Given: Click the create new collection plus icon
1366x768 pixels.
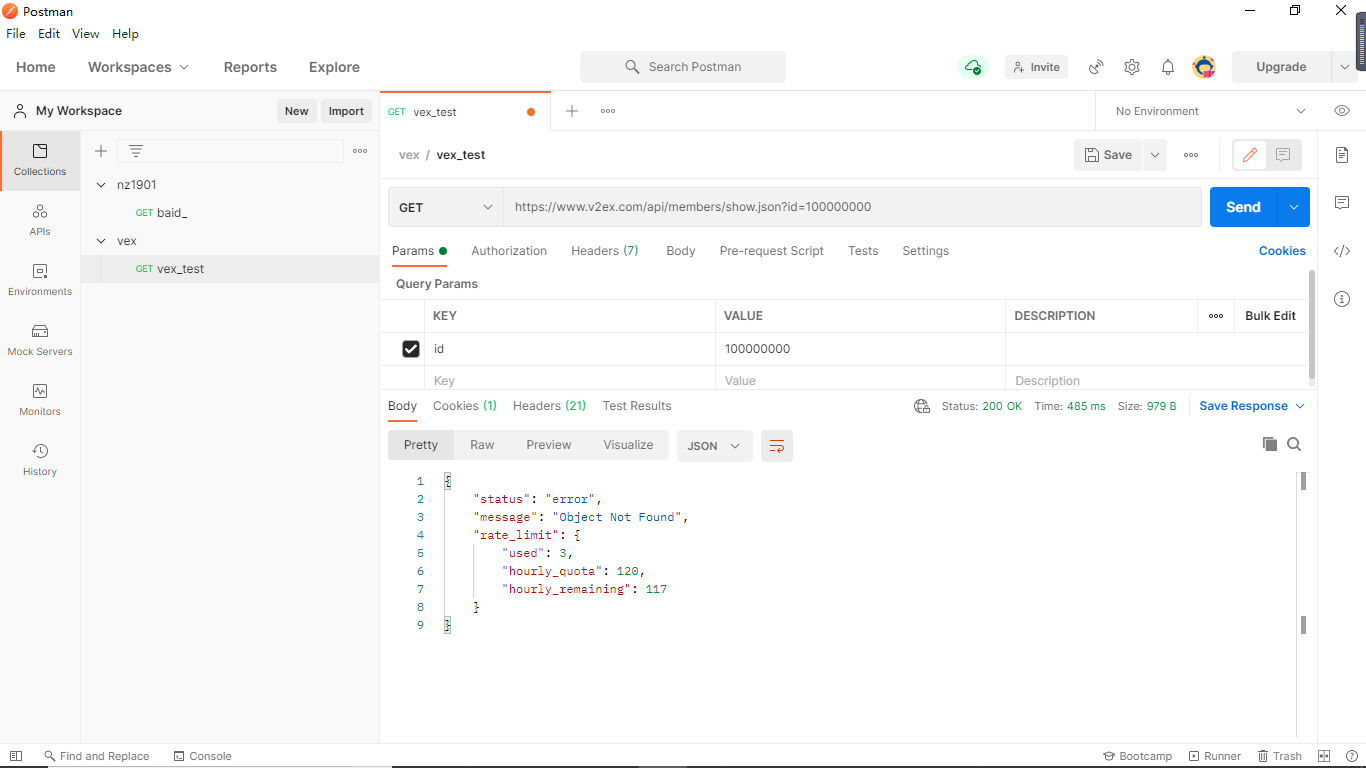Looking at the screenshot, I should (101, 151).
